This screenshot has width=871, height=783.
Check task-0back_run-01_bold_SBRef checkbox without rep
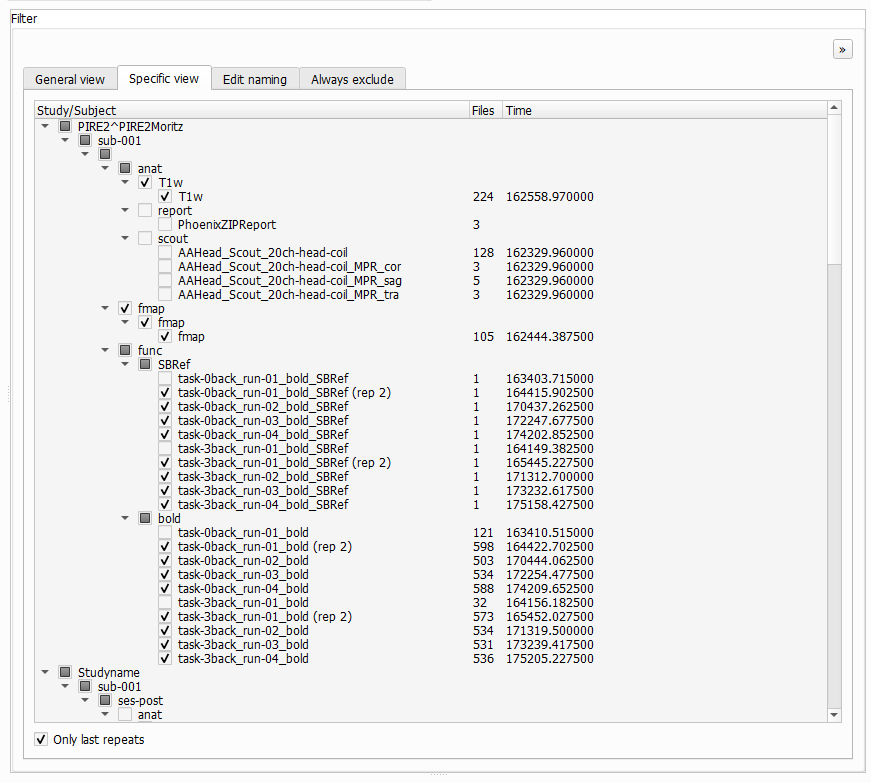[x=165, y=378]
